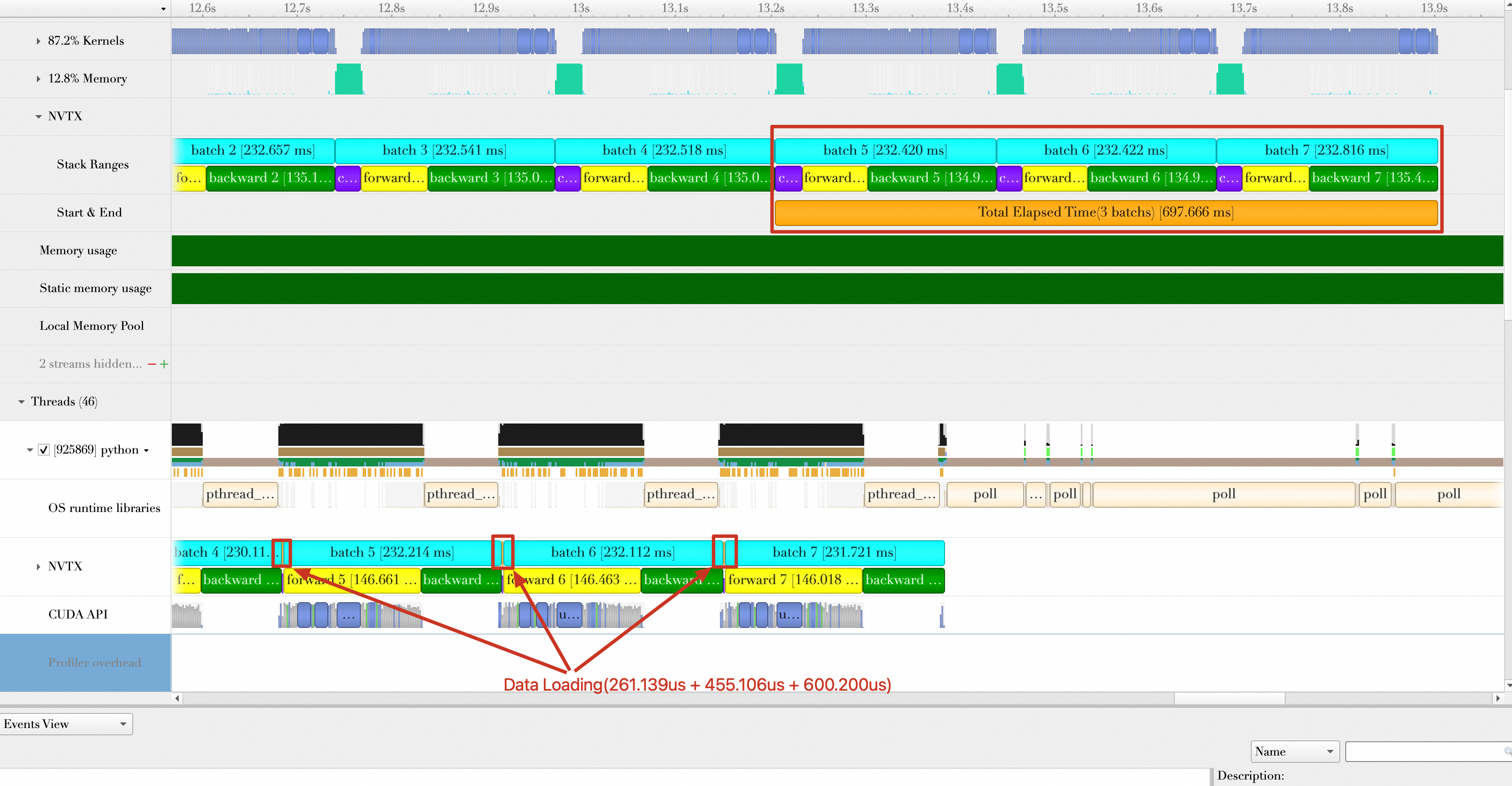
Task: Collapse the Threads (46) group
Action: coord(21,402)
